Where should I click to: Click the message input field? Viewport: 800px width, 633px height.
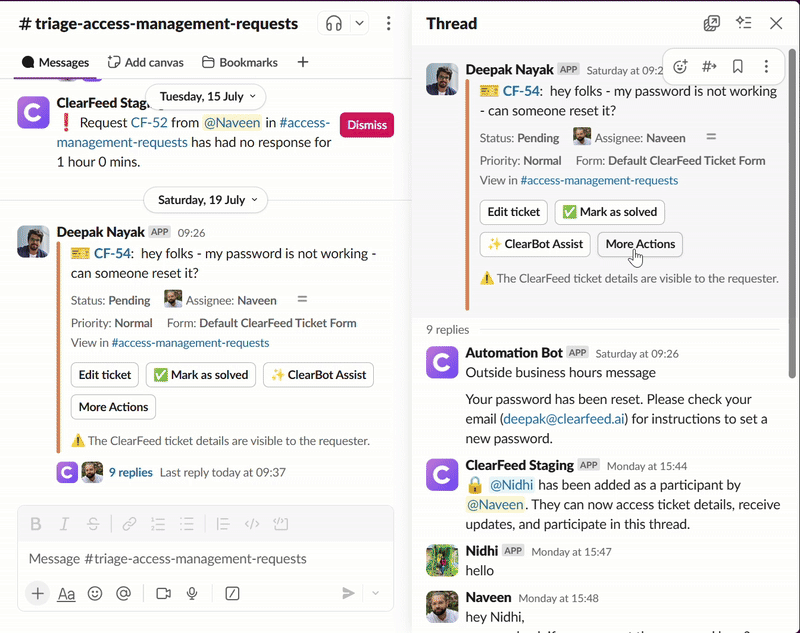[x=200, y=559]
